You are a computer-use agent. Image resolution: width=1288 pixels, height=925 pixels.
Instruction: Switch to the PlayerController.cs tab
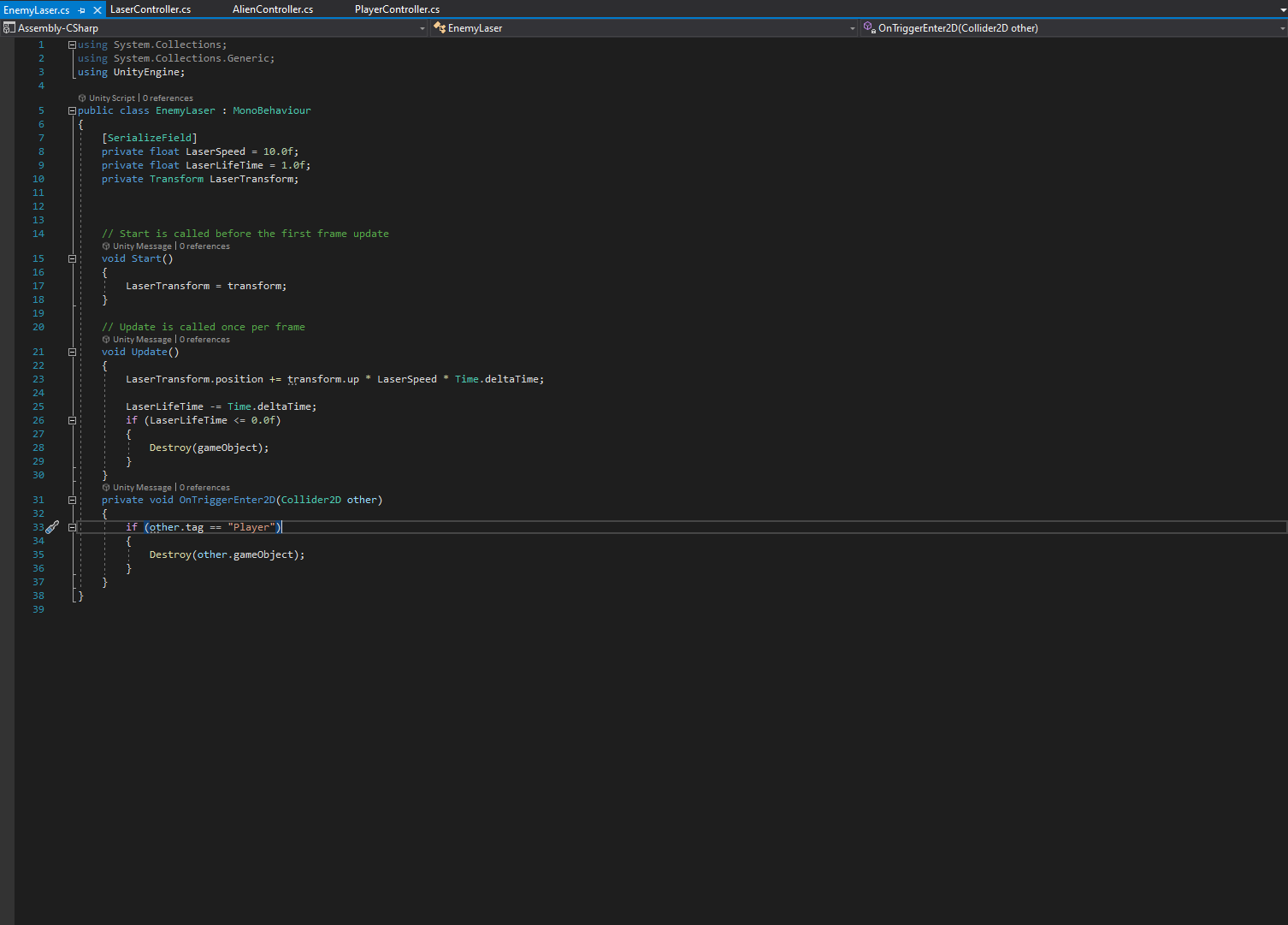397,9
